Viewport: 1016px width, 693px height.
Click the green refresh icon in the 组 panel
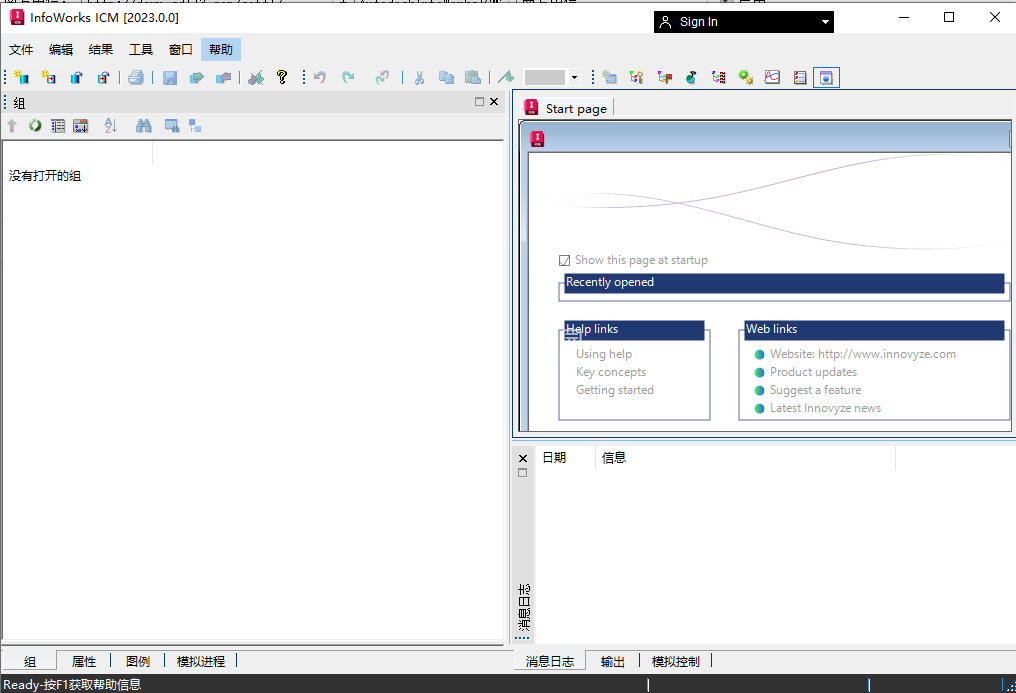tap(35, 125)
